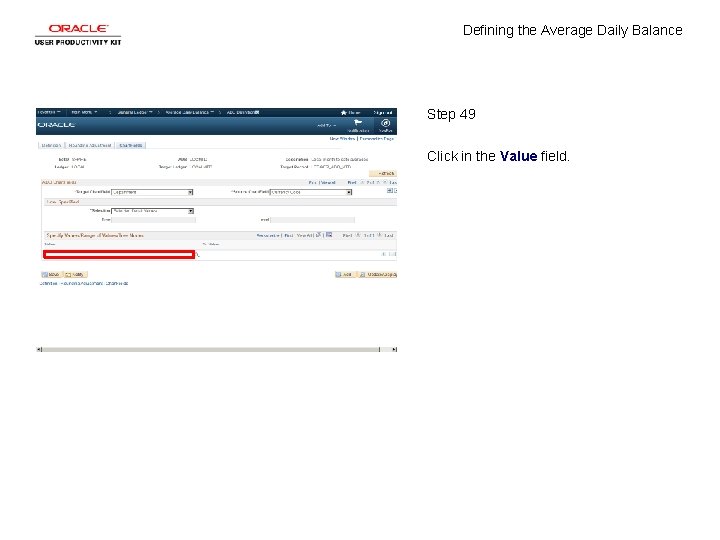Click in the highlighted Value field
This screenshot has width=720, height=540.
[x=119, y=254]
